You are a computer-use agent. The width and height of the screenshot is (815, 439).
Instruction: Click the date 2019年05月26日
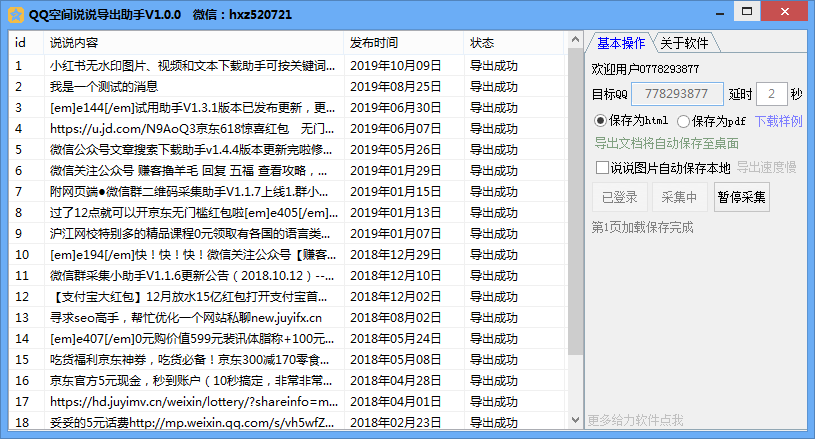[x=396, y=150]
